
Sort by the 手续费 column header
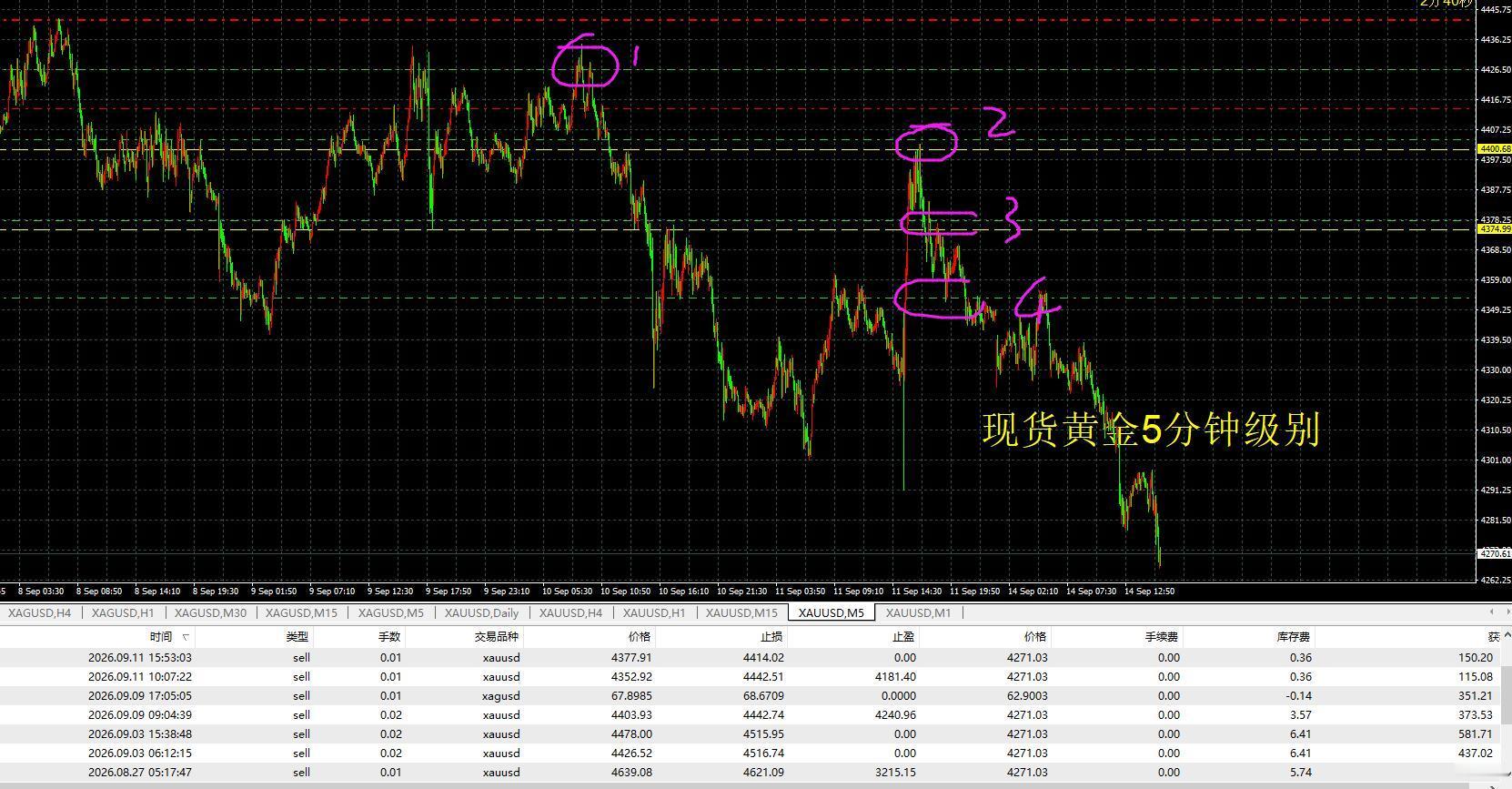click(x=1162, y=637)
